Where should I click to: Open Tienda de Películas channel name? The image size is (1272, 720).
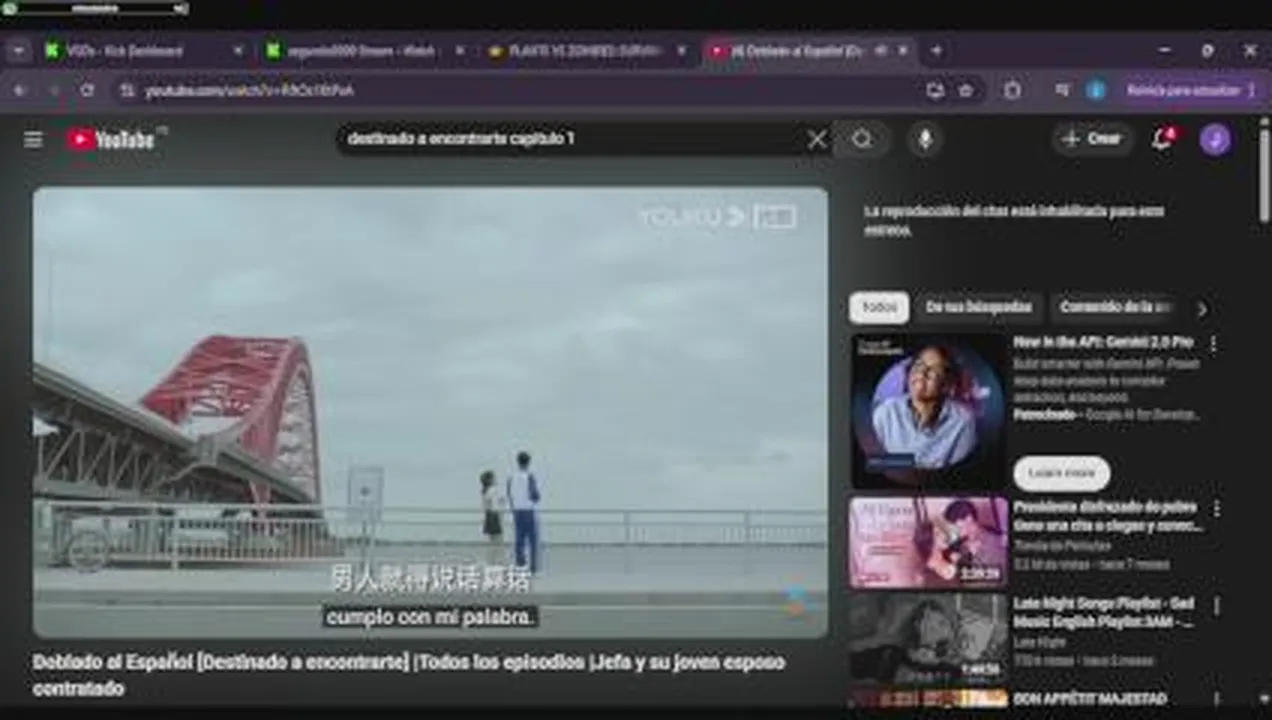(1062, 546)
